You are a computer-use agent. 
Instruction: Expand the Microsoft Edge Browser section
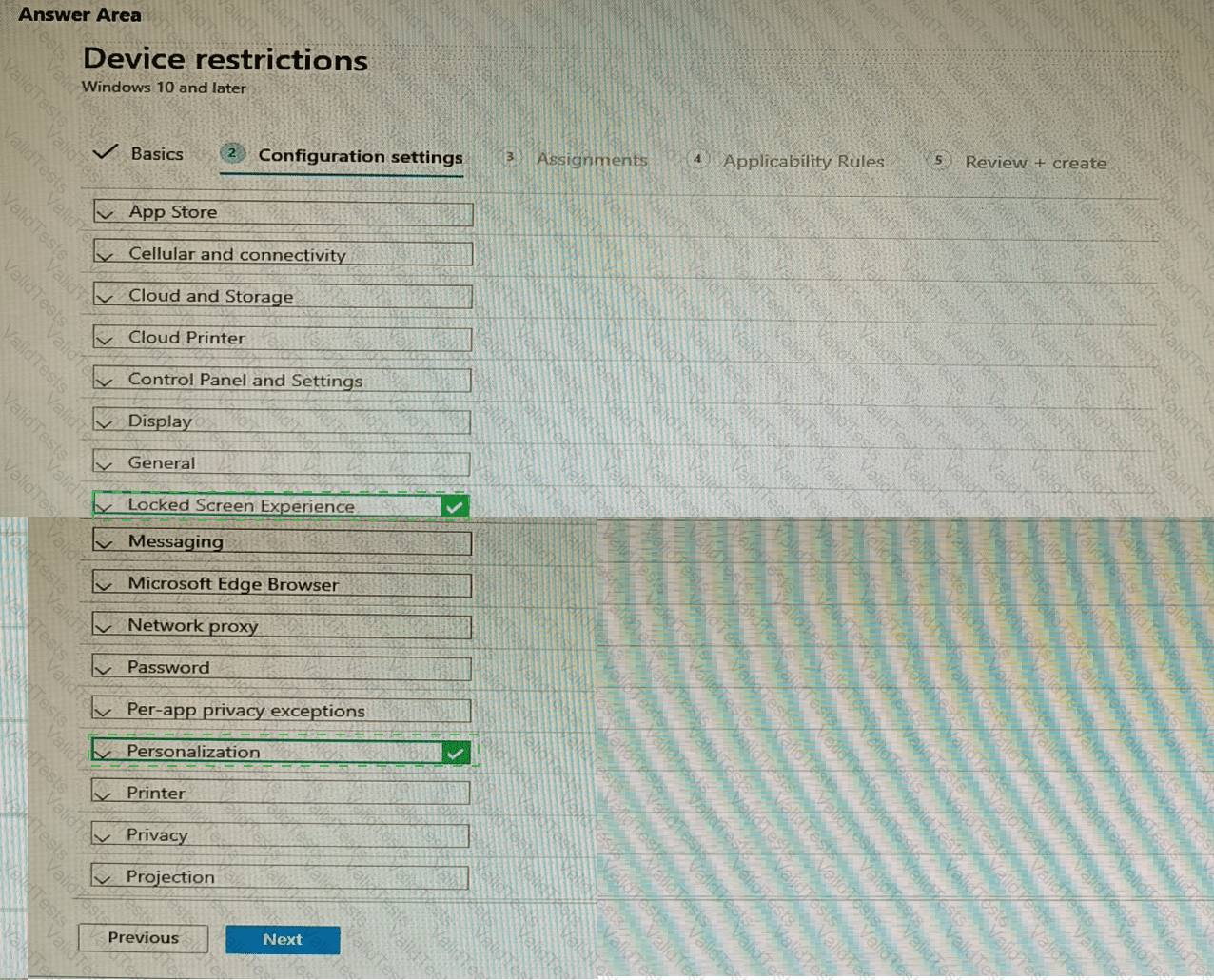click(282, 585)
